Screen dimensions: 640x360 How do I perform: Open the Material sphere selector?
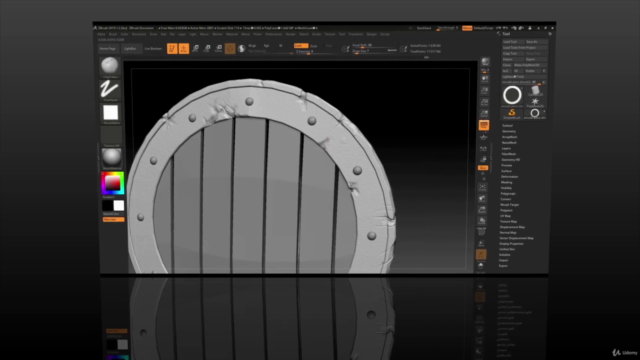tap(111, 158)
